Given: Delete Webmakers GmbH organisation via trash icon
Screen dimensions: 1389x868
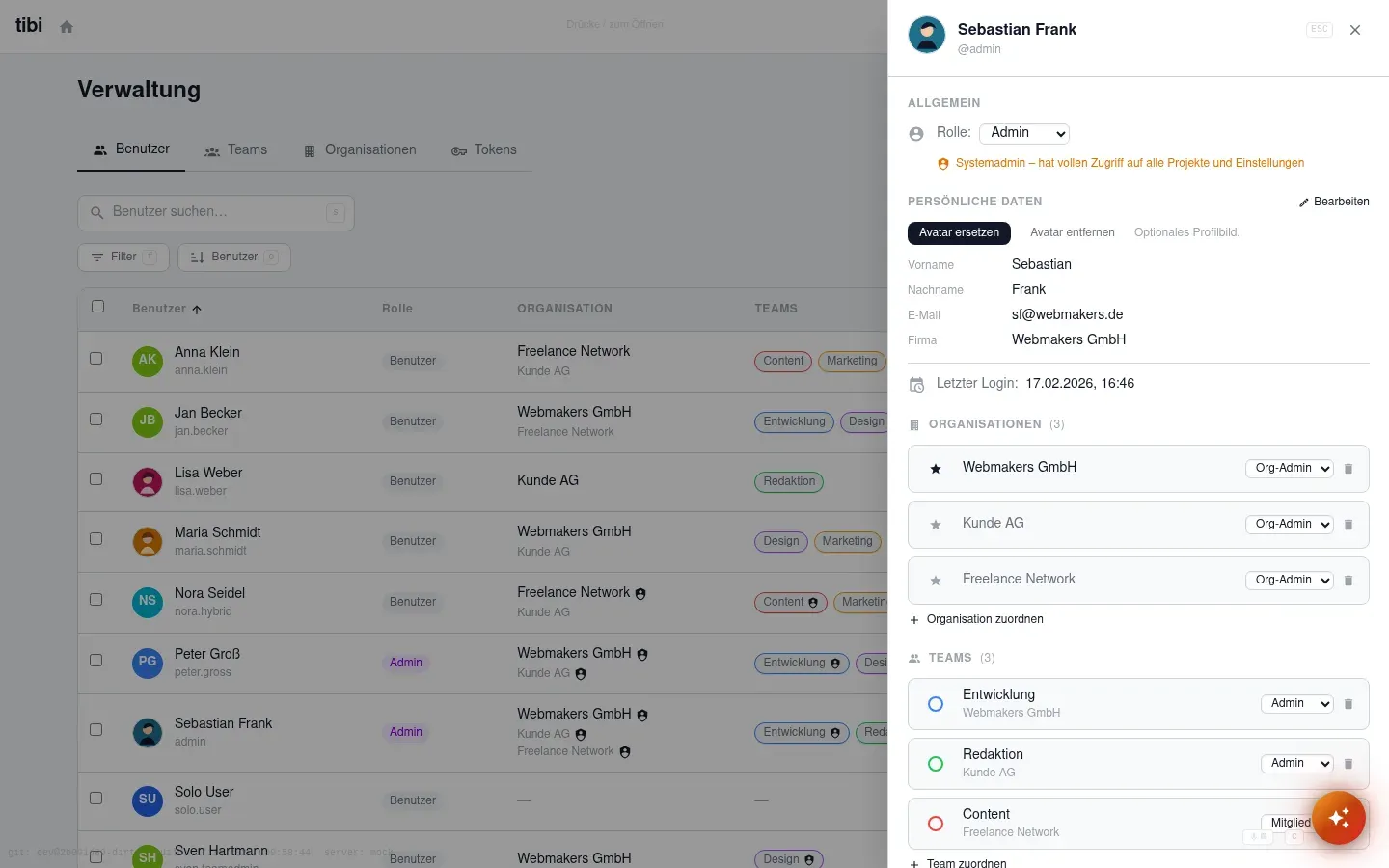Looking at the screenshot, I should 1348,469.
